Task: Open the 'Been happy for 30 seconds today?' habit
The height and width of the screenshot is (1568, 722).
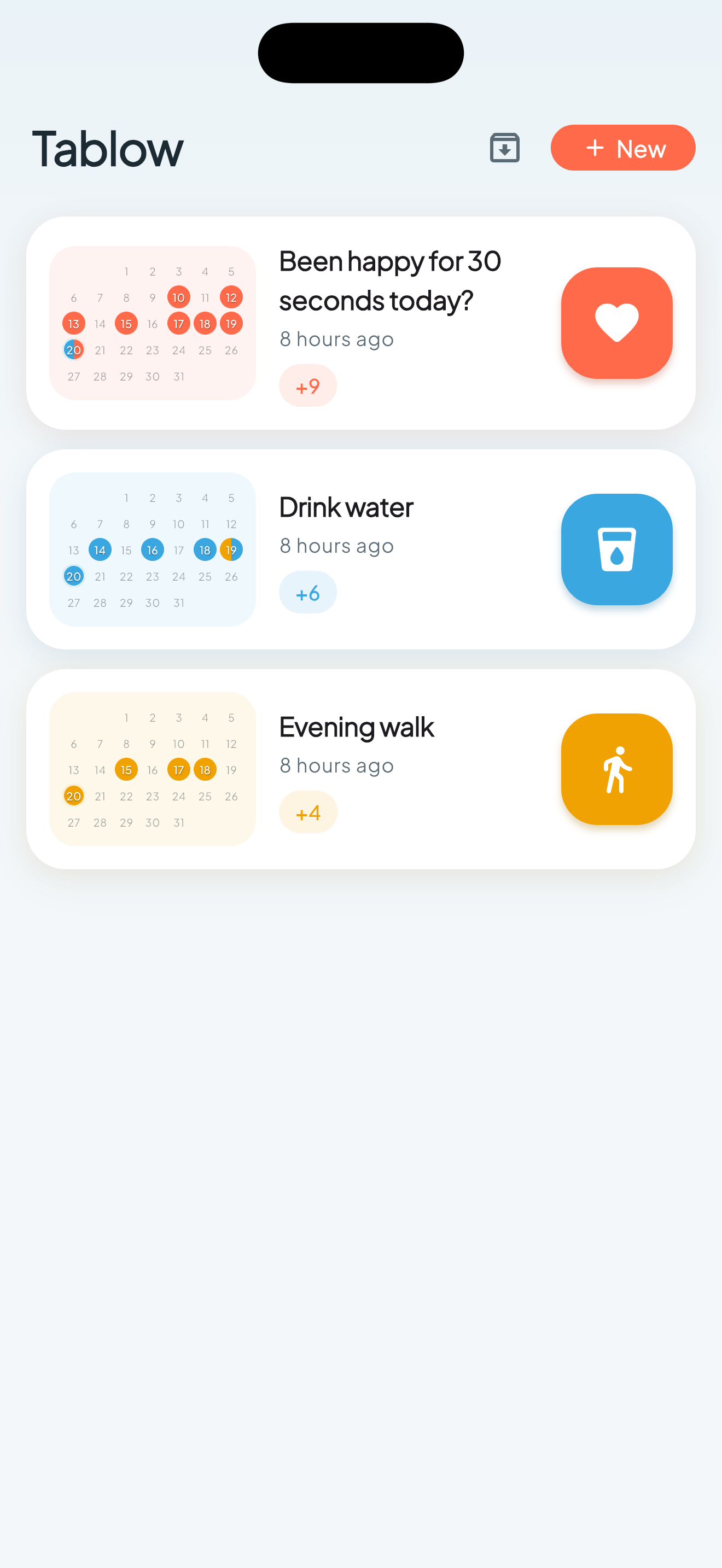Action: [x=390, y=280]
